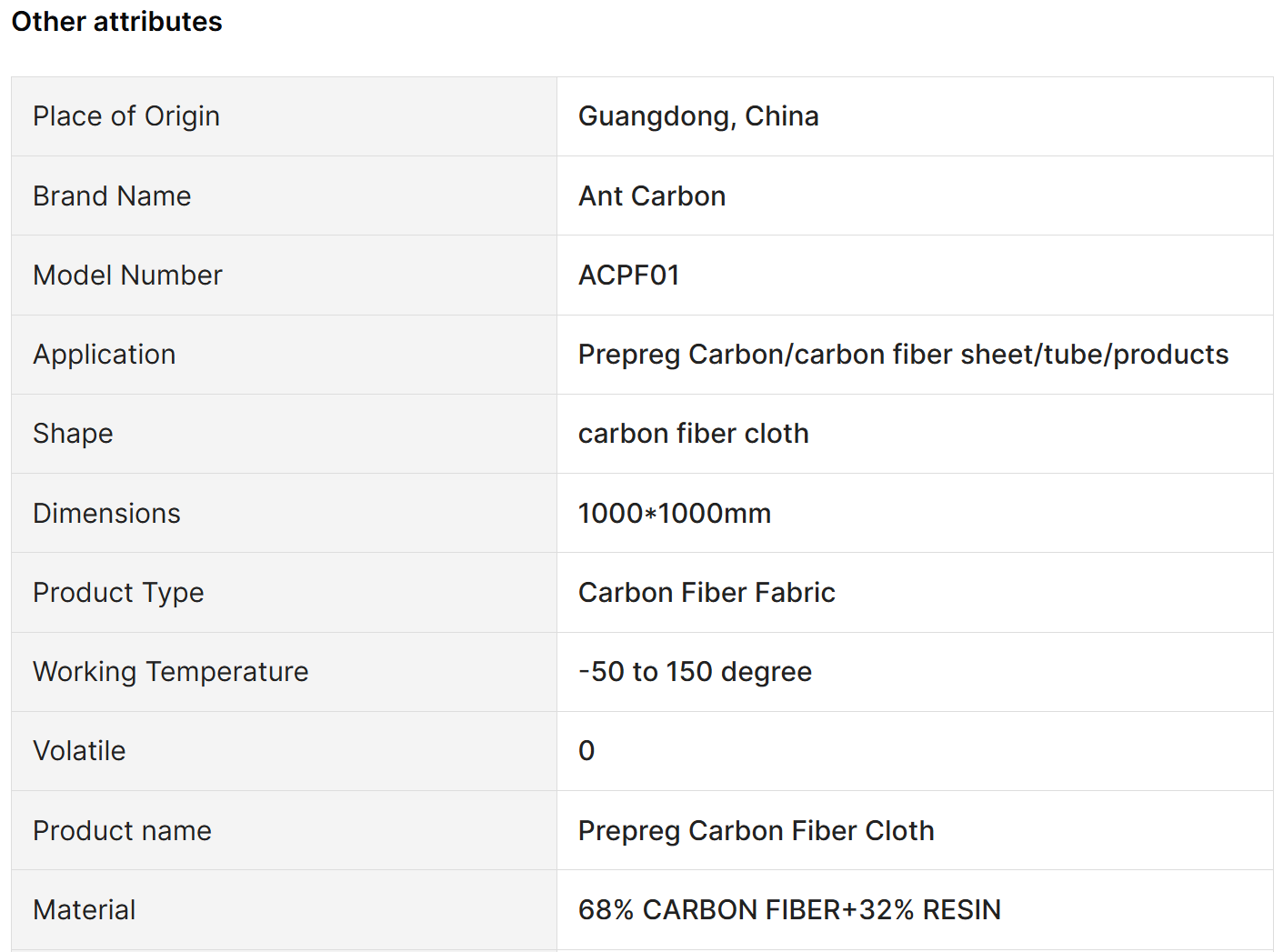Select the Application label cell
Screen dimensions: 1283x952
(284, 355)
